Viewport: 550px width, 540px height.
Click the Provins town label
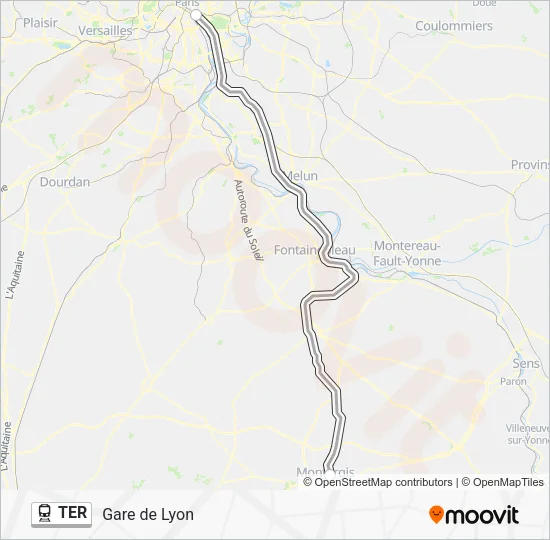coord(530,165)
